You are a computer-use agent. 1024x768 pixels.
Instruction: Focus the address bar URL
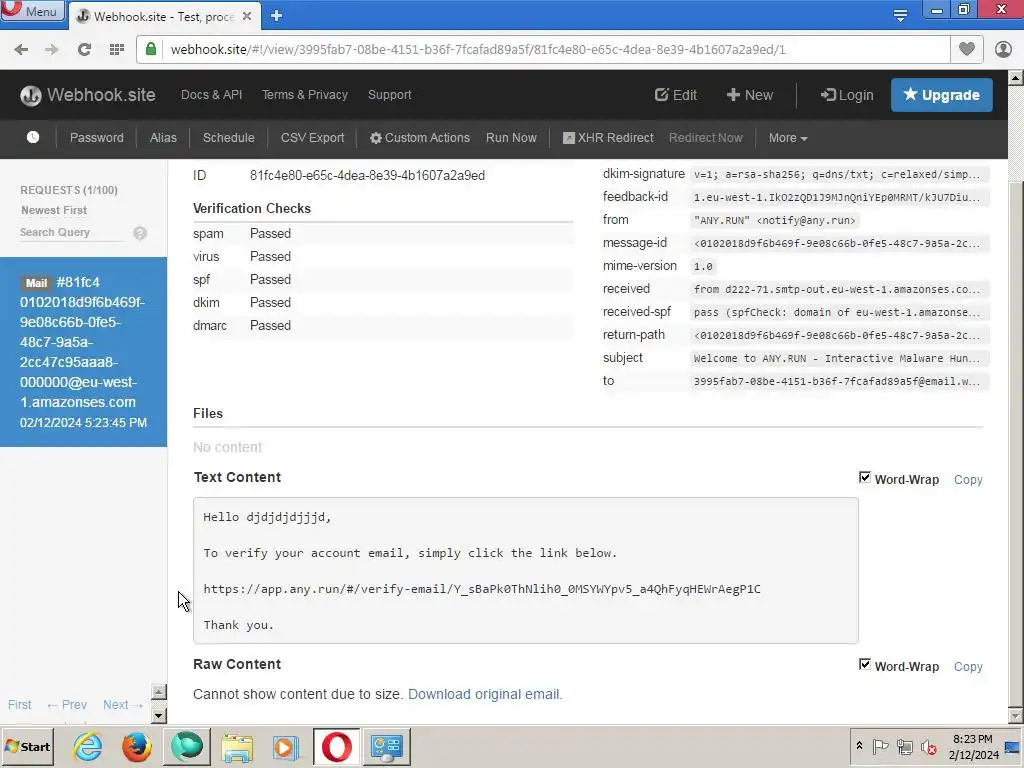click(477, 50)
